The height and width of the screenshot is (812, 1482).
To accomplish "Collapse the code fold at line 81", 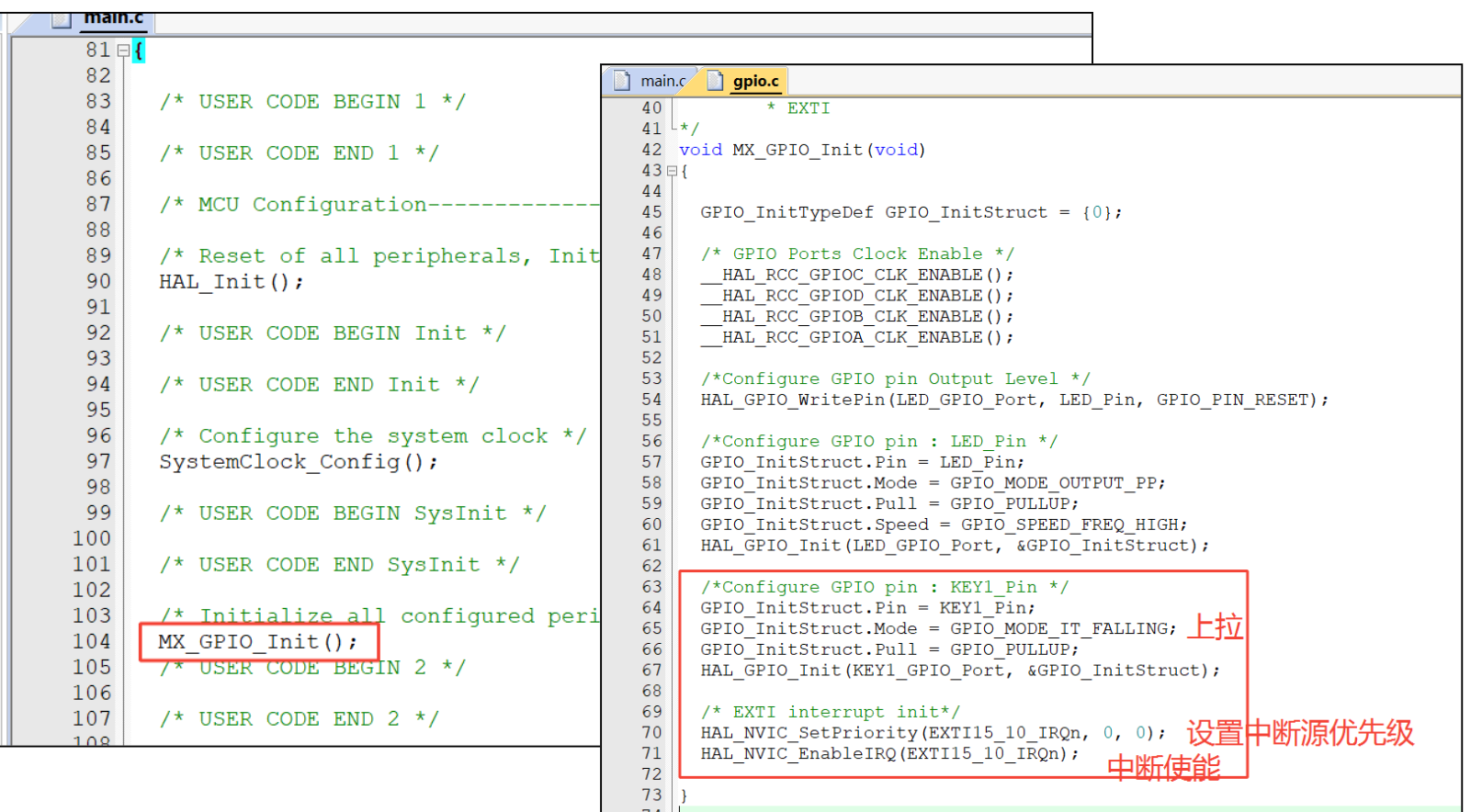I will click(123, 51).
